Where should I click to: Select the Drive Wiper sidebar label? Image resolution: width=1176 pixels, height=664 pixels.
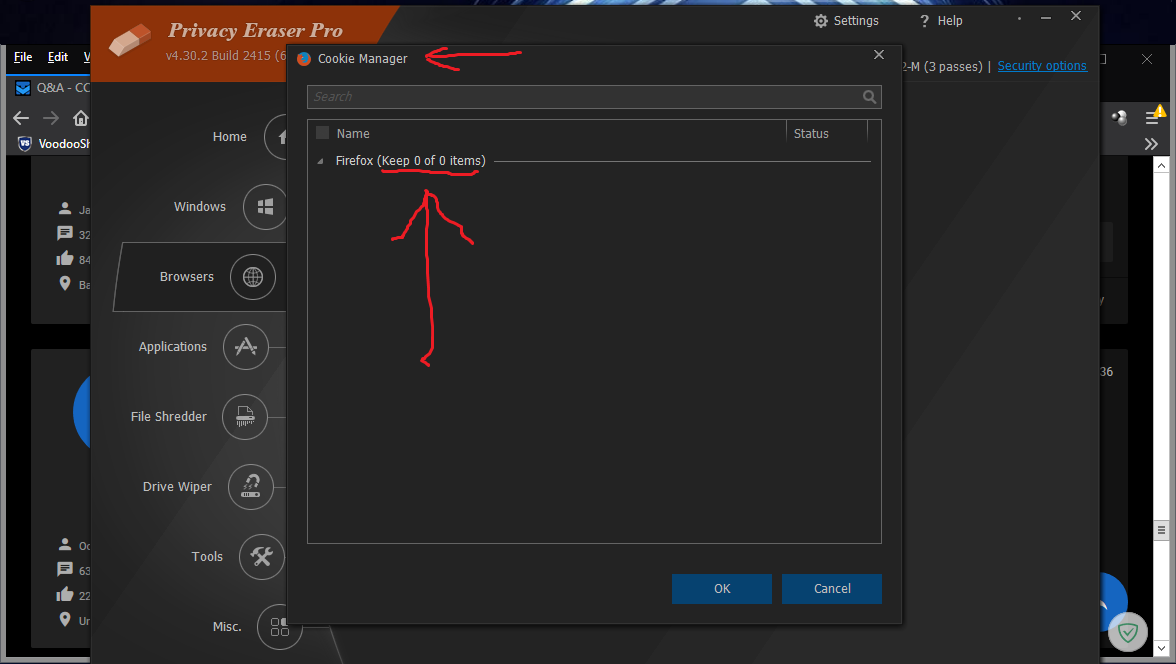(177, 487)
